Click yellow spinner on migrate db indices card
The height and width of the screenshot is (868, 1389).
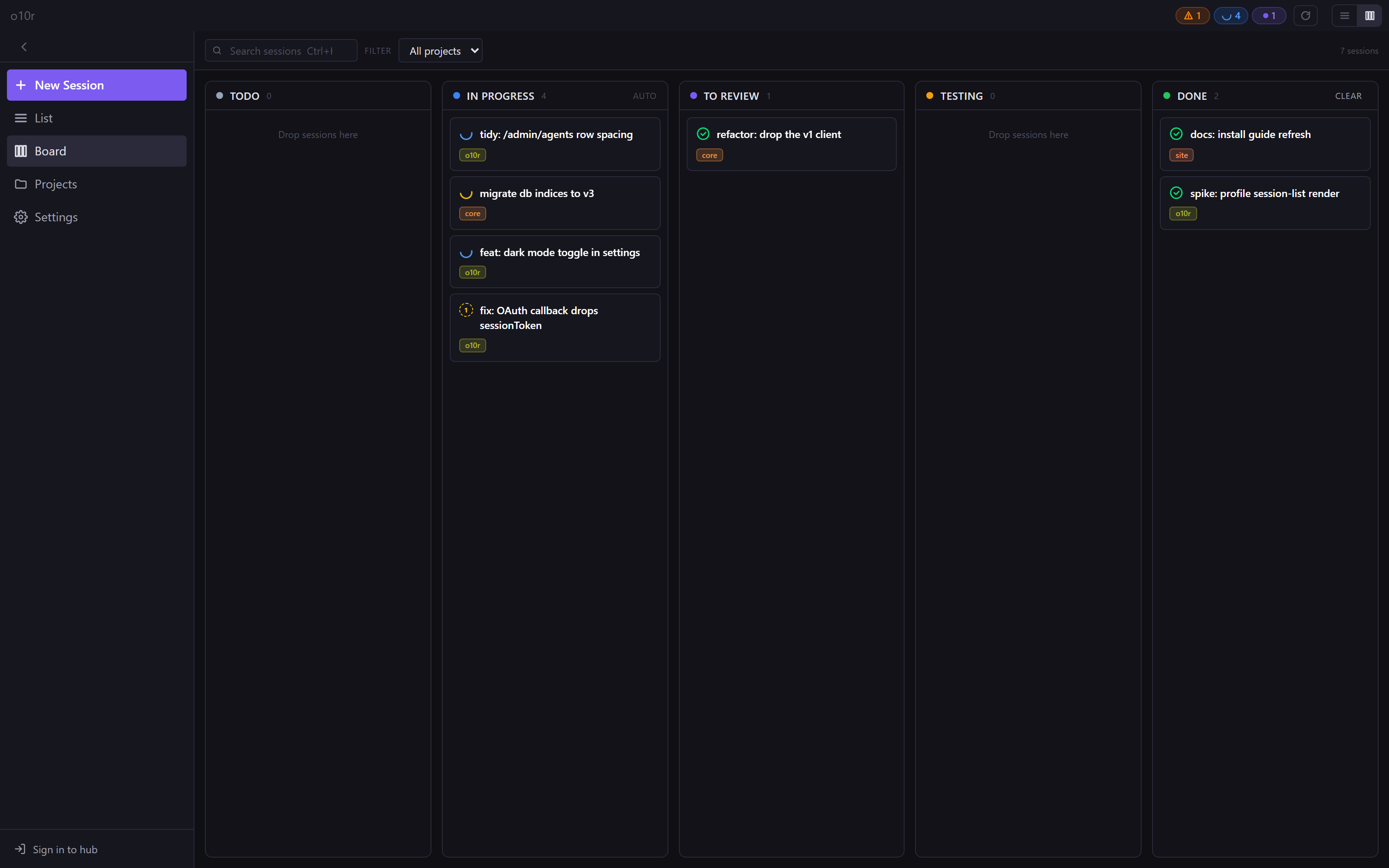pos(466,194)
